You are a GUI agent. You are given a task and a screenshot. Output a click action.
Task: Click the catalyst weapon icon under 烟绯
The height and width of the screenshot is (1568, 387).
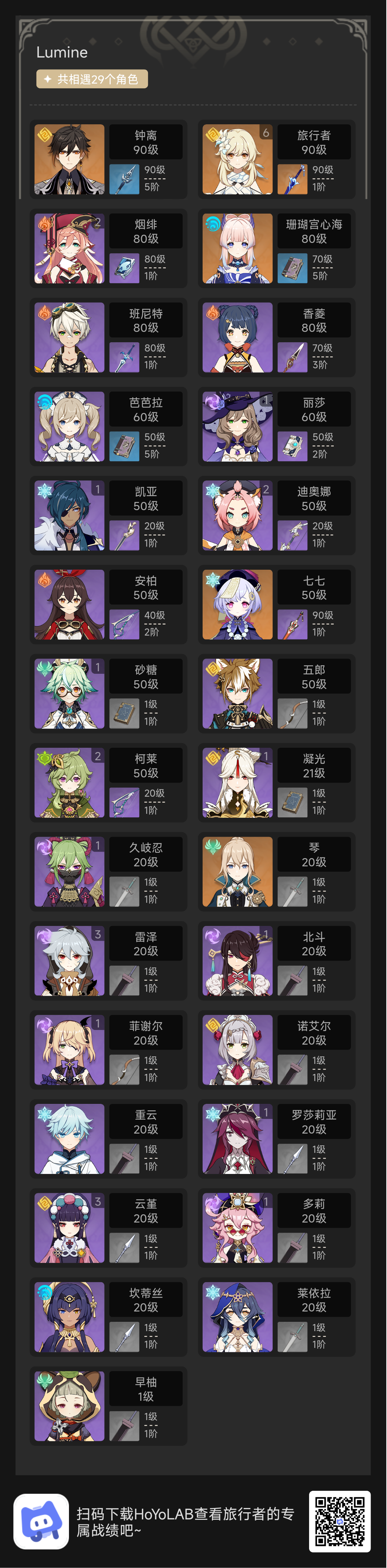pos(124,268)
